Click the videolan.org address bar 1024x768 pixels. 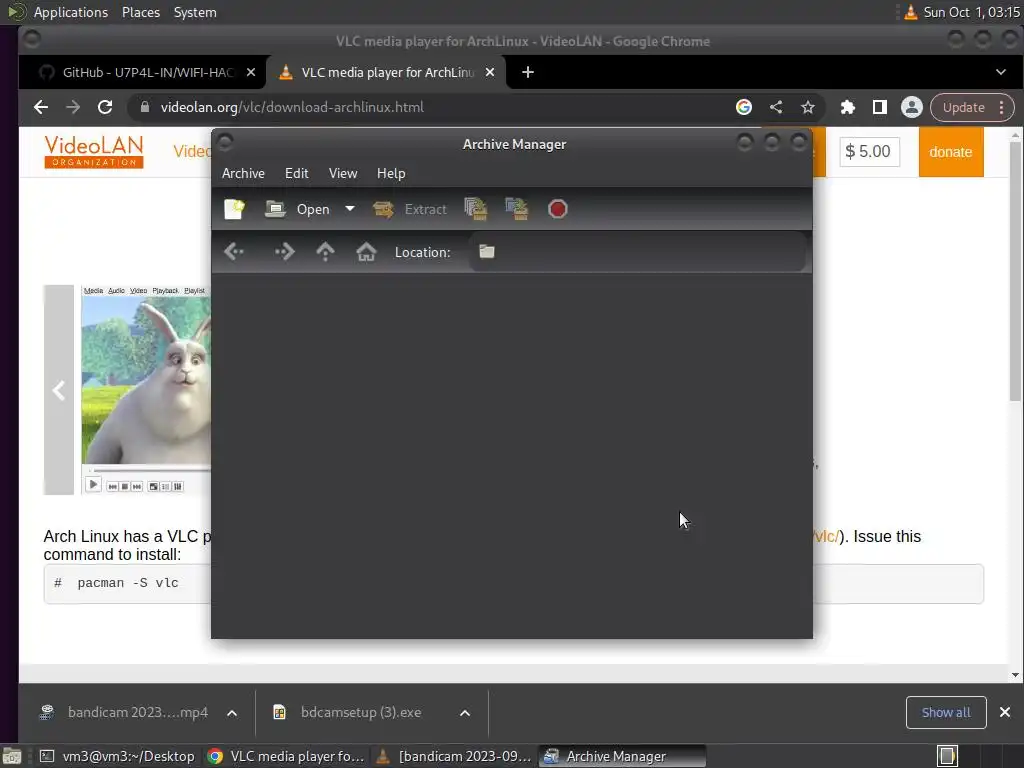coord(431,107)
